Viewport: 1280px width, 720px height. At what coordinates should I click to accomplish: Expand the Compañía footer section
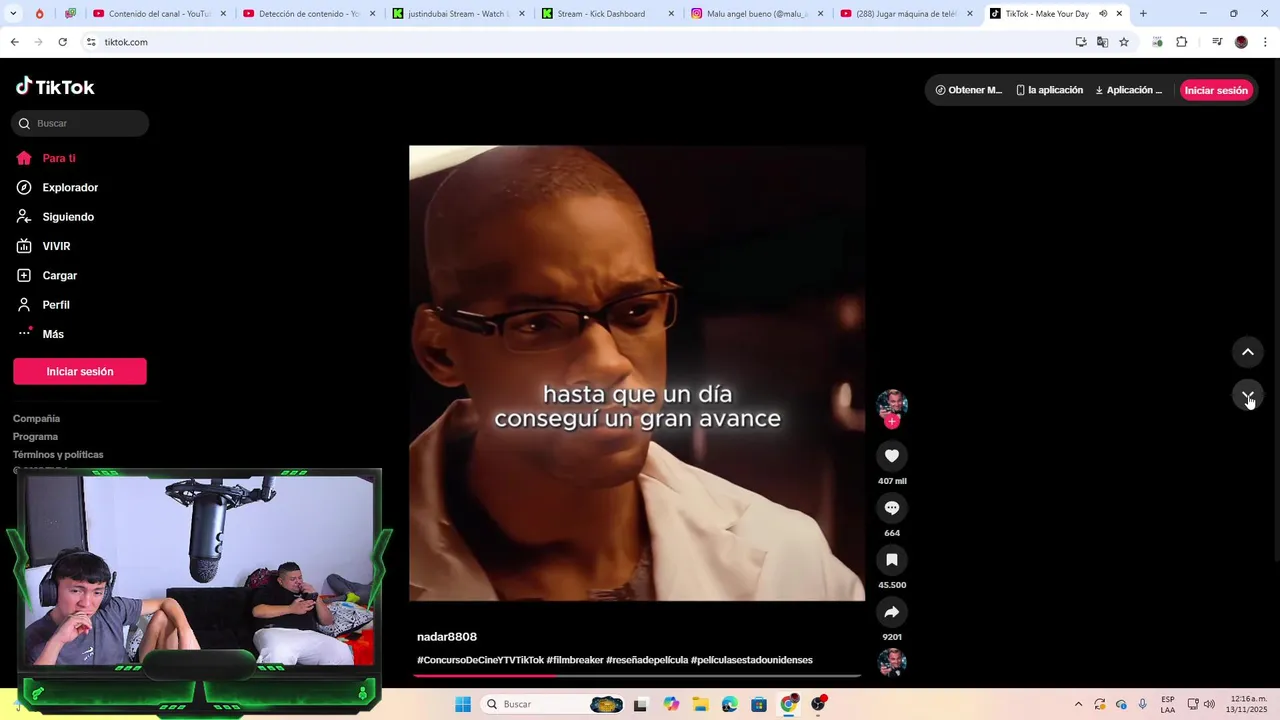[37, 418]
